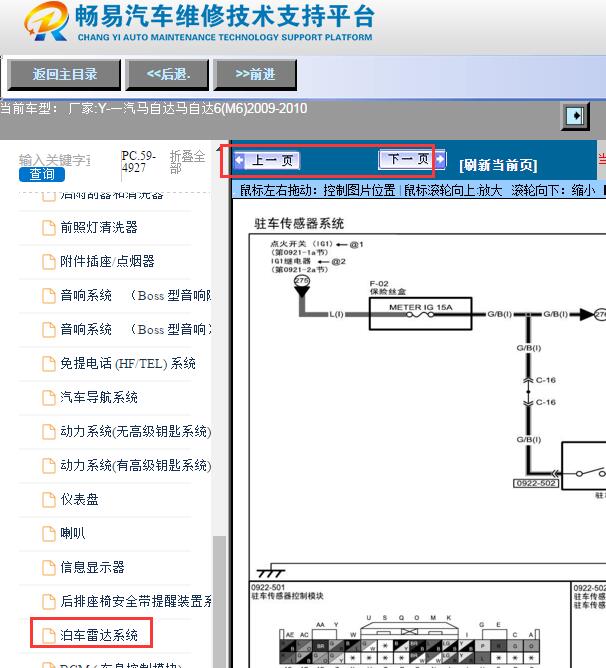The height and width of the screenshot is (668, 606).
Task: Click document icon beside 动力系统(无高级钥匙系统)
Action: click(49, 432)
